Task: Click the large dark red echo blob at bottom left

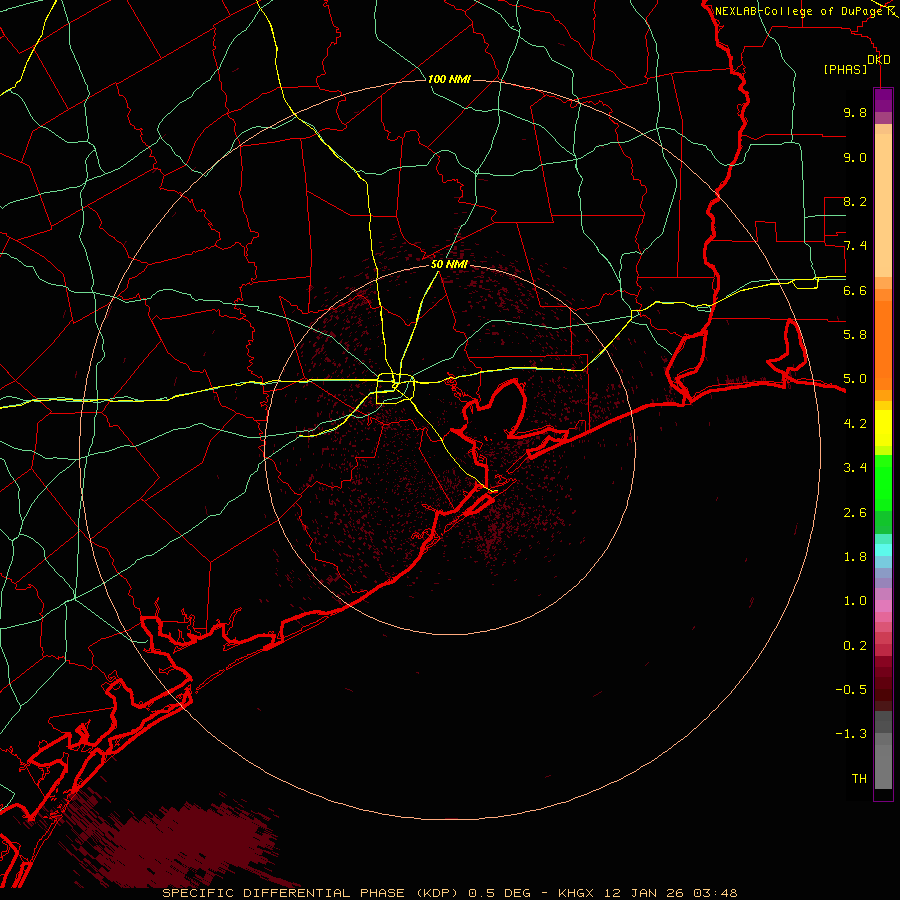Action: [x=189, y=844]
